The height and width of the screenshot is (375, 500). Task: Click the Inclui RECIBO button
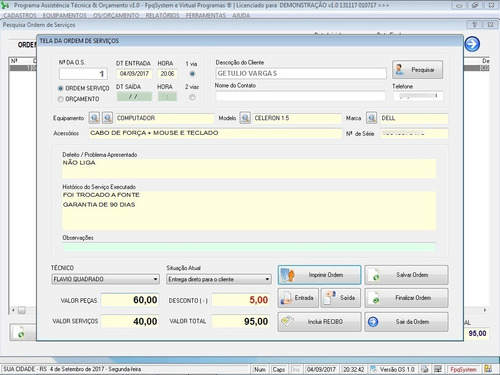(319, 322)
